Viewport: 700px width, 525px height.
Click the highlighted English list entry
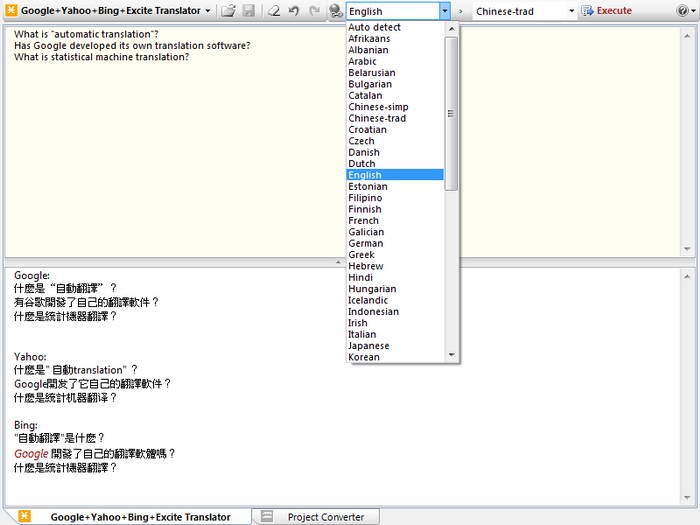point(395,175)
